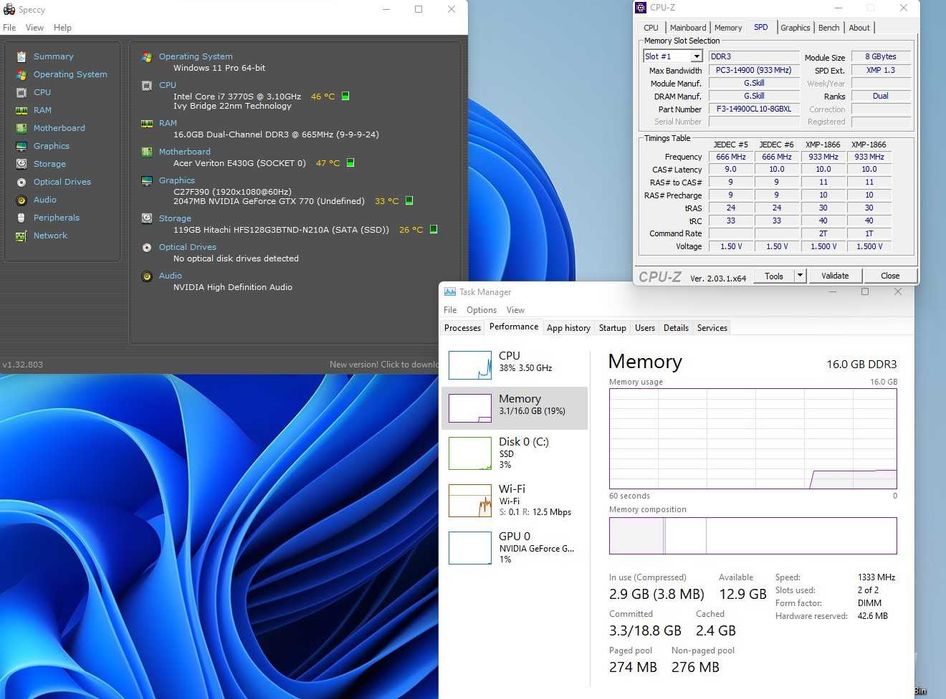Click the Graphics icon beside its summary heading
This screenshot has height=699, width=946.
pyautogui.click(x=147, y=181)
